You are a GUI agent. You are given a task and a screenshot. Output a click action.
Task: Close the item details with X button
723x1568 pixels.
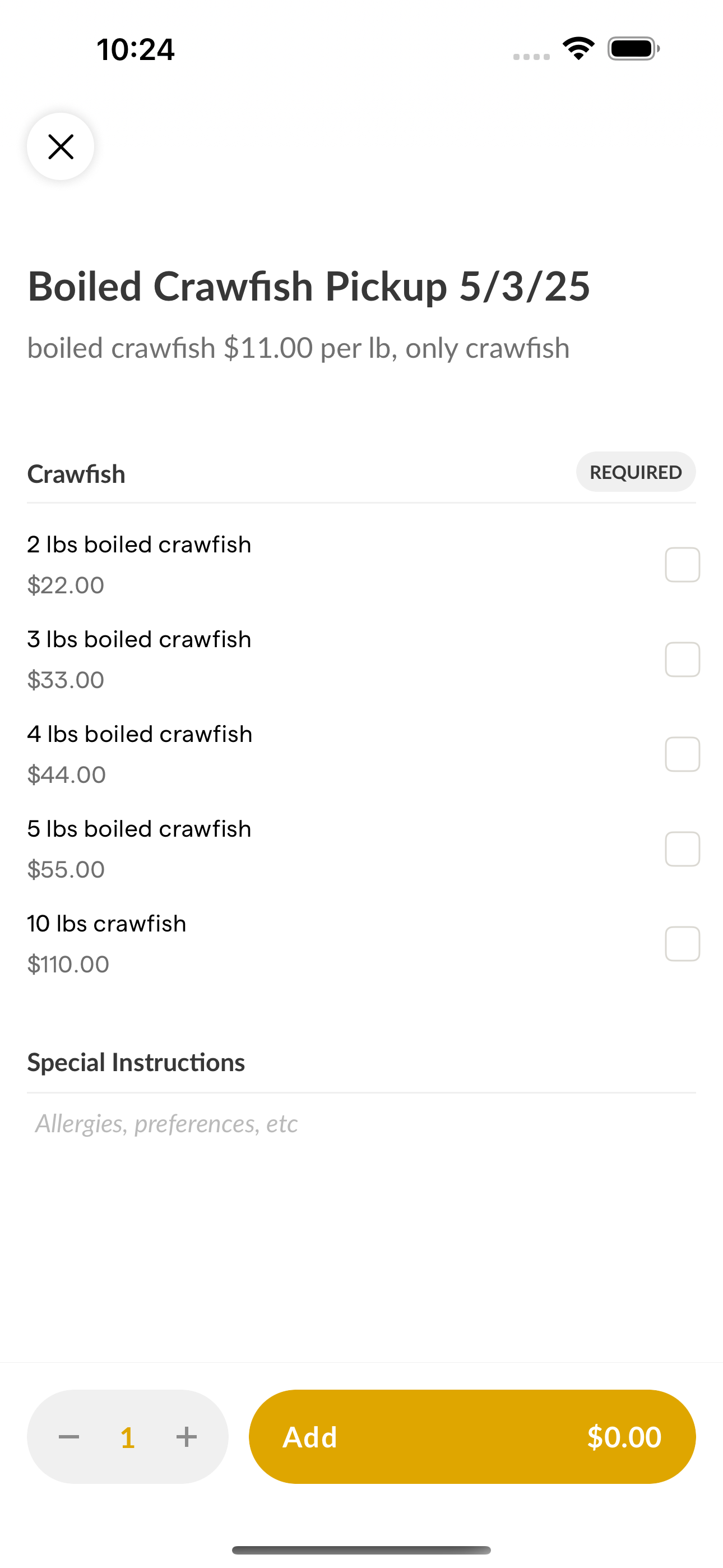[x=61, y=147]
